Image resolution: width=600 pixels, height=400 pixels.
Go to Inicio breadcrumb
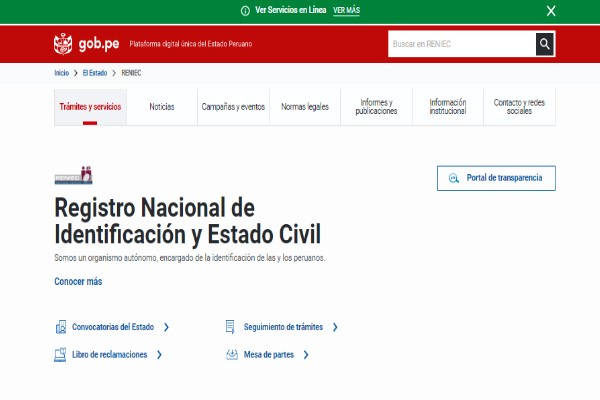(62, 73)
